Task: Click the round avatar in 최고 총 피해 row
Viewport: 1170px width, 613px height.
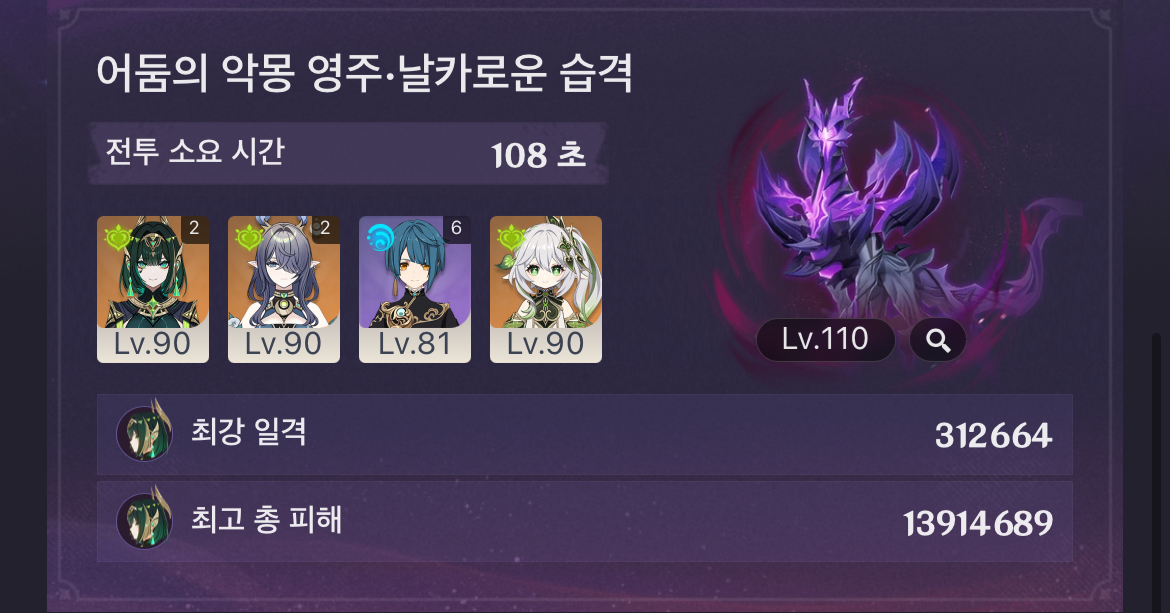Action: (145, 519)
